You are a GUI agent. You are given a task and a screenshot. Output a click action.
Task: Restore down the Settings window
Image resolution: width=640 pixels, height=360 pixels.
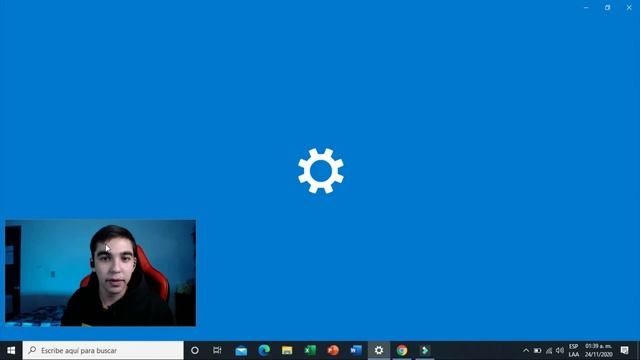point(608,7)
